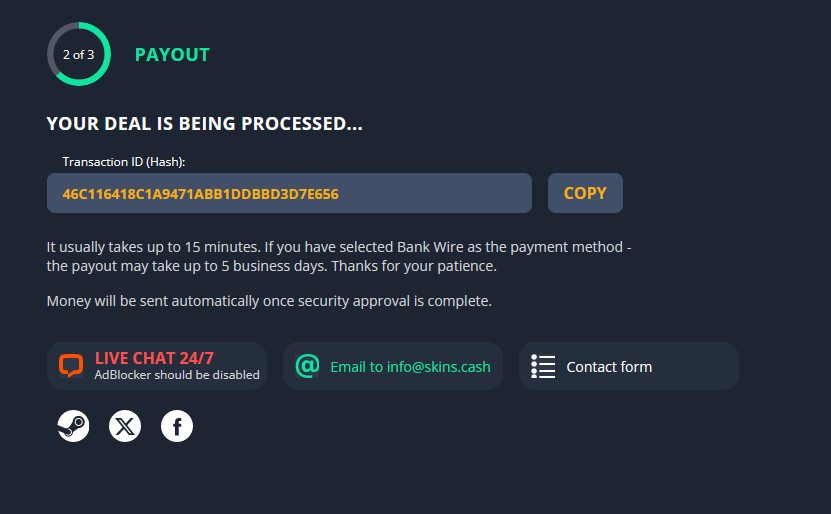Viewport: 831px width, 514px height.
Task: Open Email to info@skins.cash link
Action: (x=410, y=367)
